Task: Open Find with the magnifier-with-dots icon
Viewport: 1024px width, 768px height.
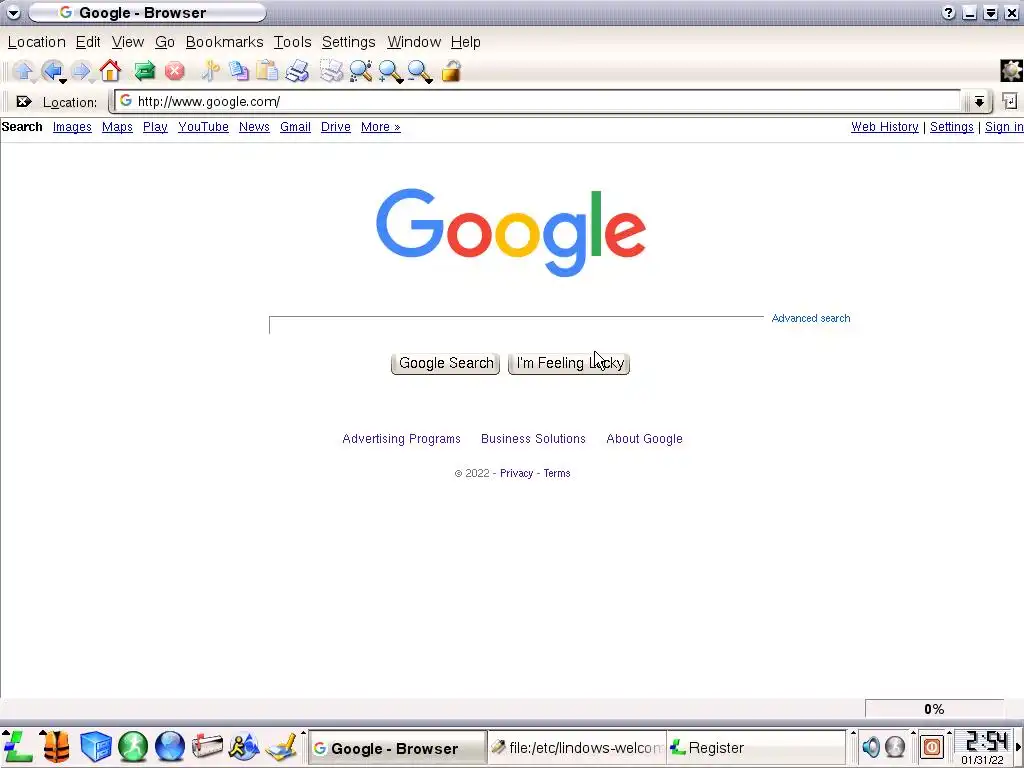Action: pos(360,71)
